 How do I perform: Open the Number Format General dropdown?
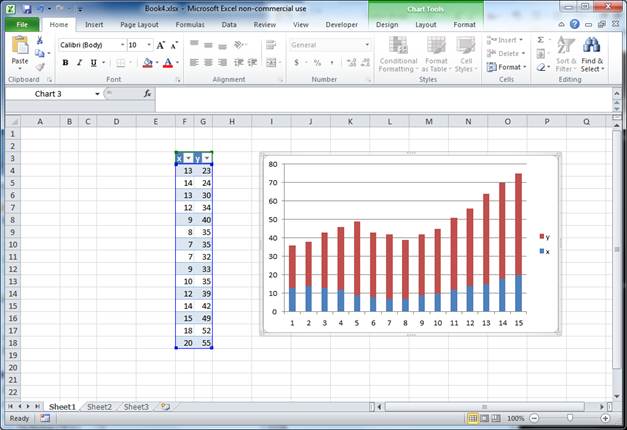pyautogui.click(x=367, y=45)
